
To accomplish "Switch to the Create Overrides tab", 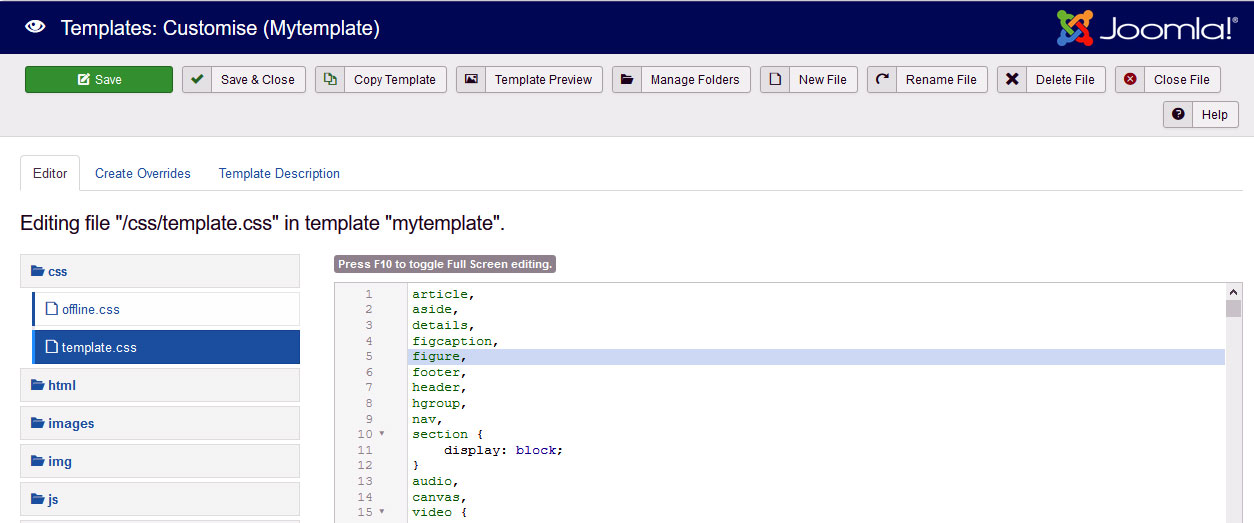I will [x=142, y=174].
